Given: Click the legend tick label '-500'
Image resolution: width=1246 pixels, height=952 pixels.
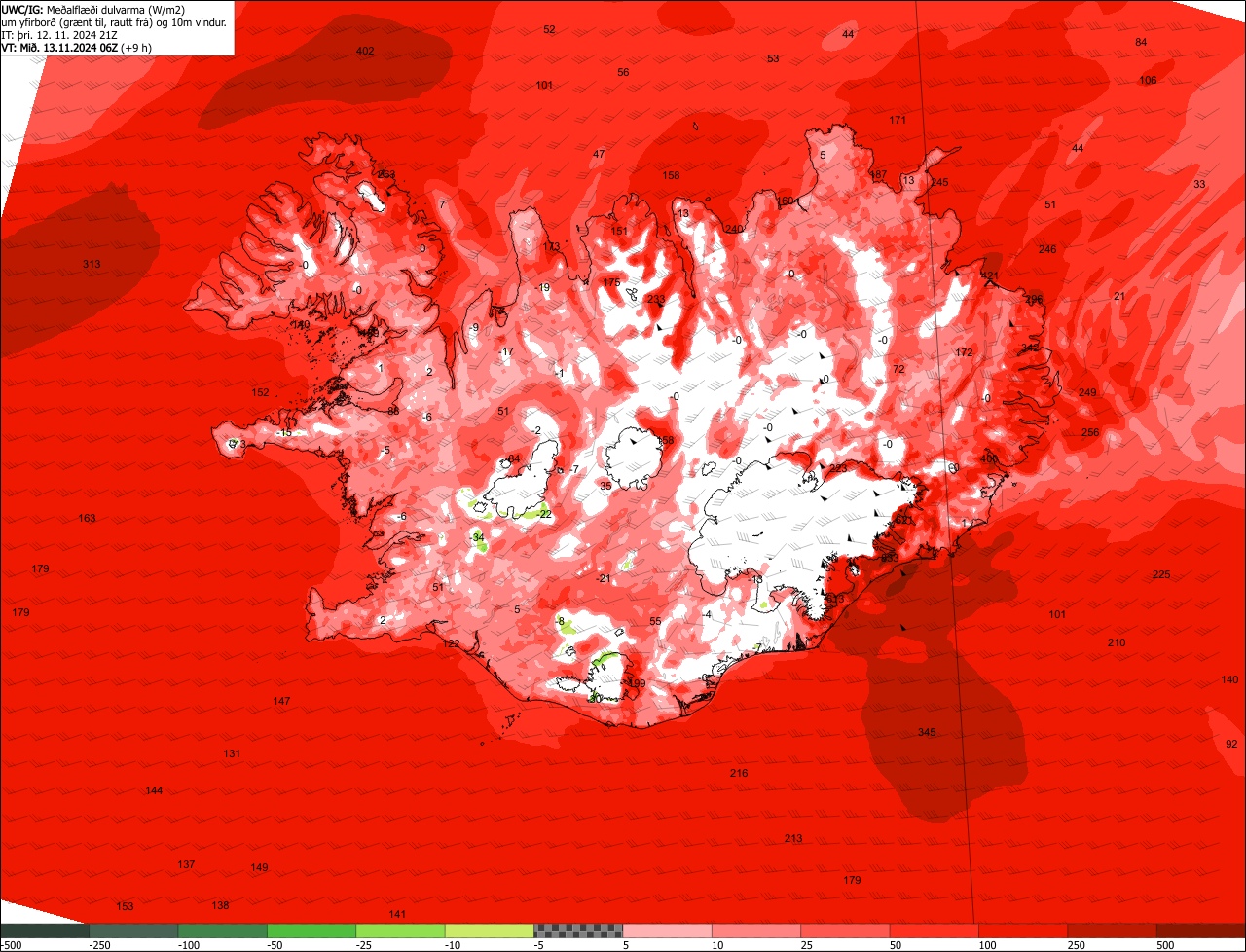Looking at the screenshot, I should 12,945.
